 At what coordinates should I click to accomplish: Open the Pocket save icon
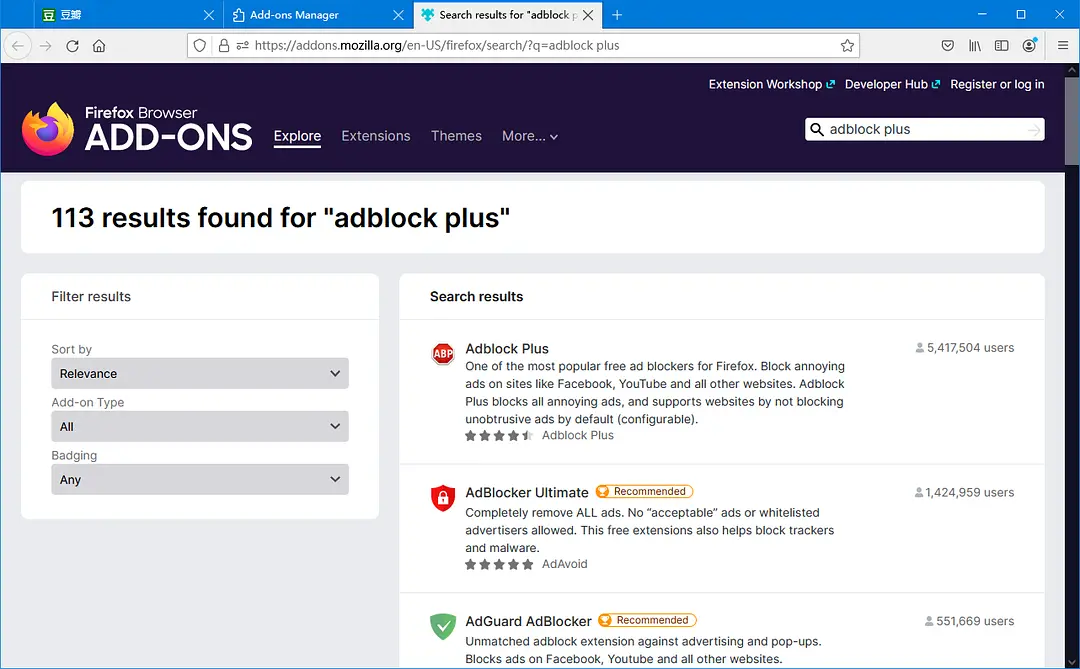947,46
